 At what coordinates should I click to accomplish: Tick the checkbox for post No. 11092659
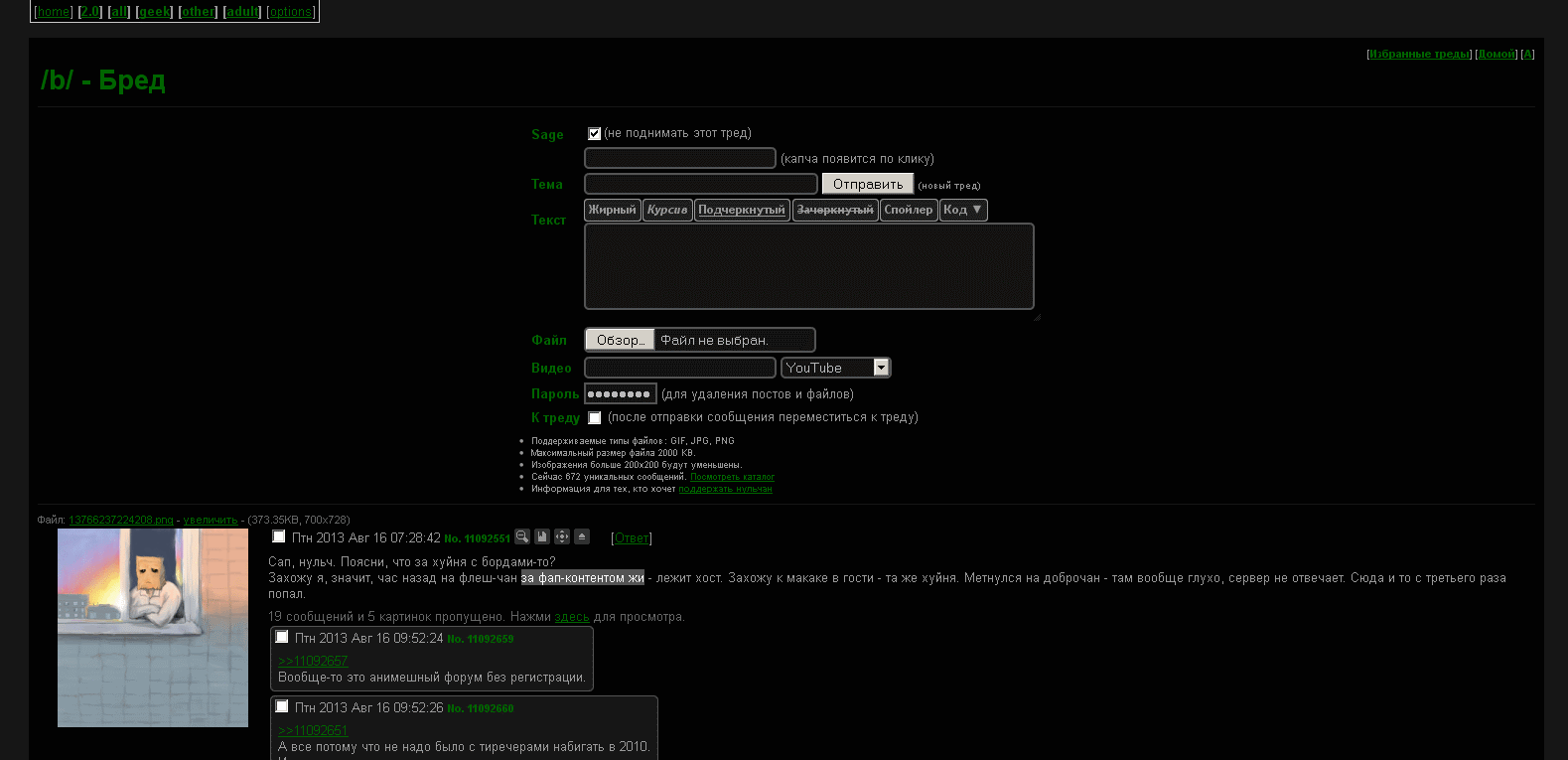click(x=282, y=637)
